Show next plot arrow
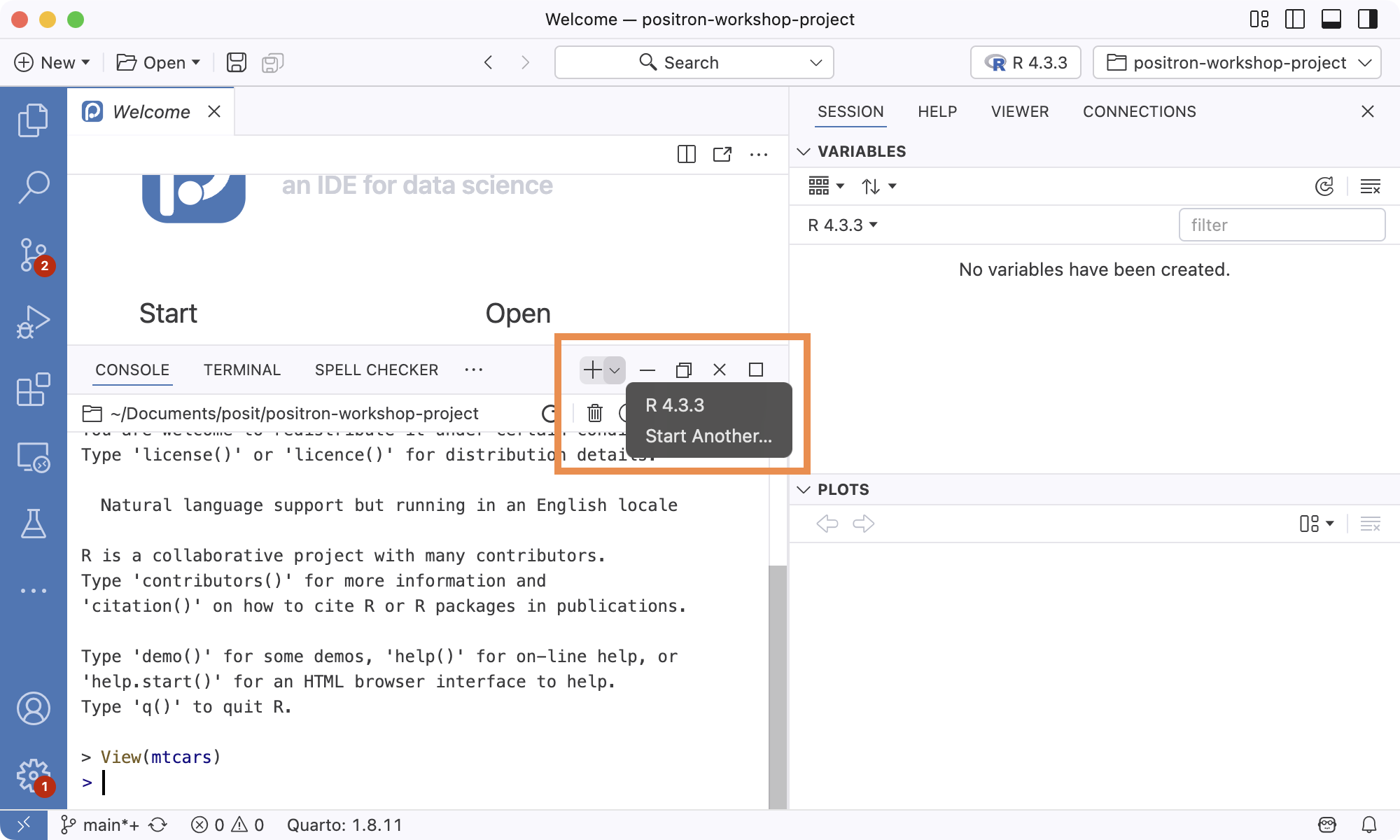 pyautogui.click(x=864, y=524)
